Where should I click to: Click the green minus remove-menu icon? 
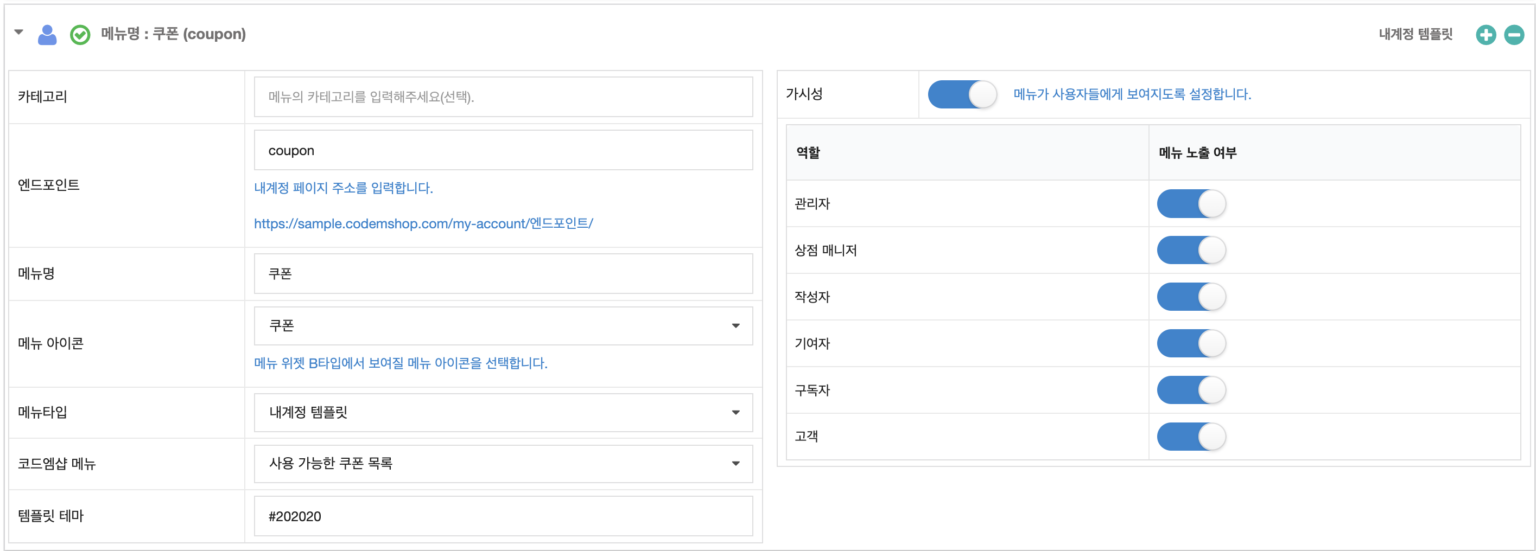(1514, 35)
